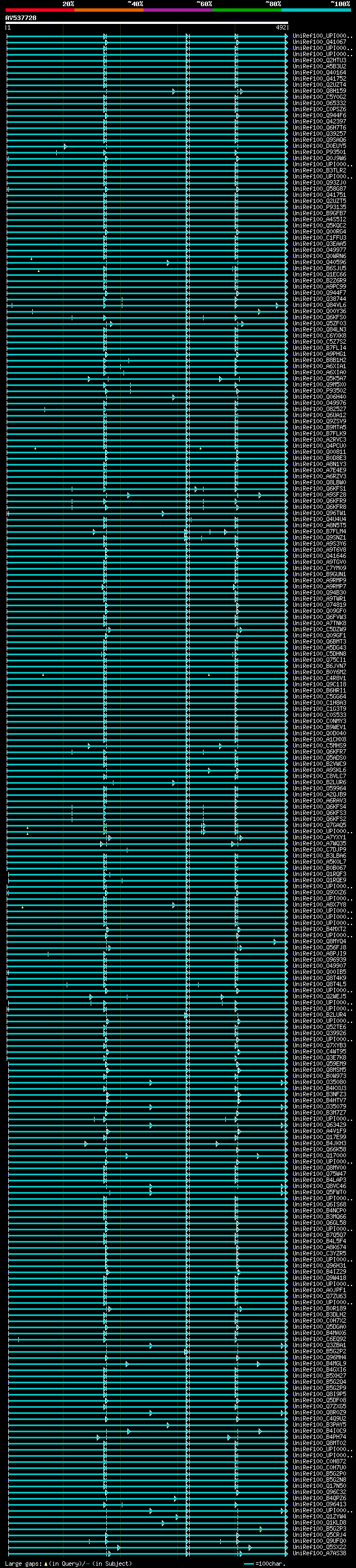This screenshot has height=1568, width=356.
Task: Select hit label UniRef100_Q41646
Action: click(319, 556)
